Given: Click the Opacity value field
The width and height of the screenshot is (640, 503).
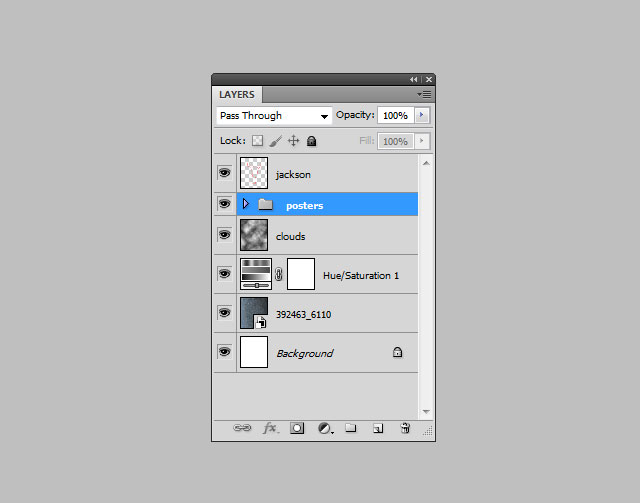Looking at the screenshot, I should pos(396,116).
